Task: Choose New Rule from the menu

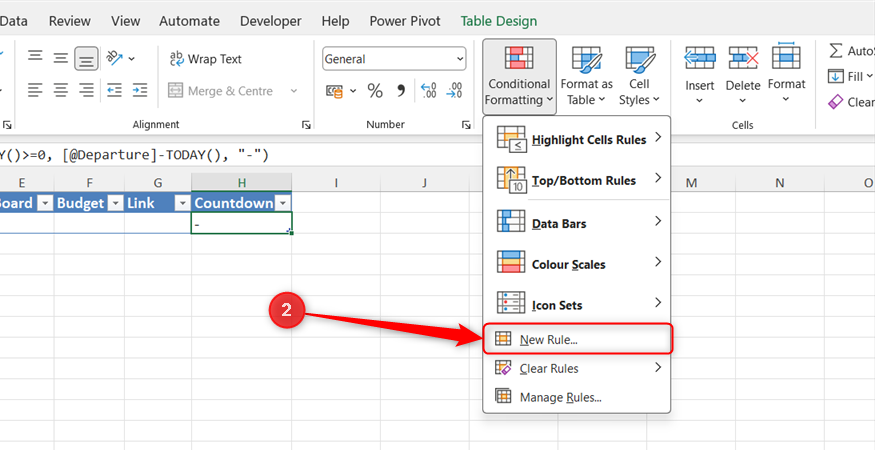Action: [576, 339]
